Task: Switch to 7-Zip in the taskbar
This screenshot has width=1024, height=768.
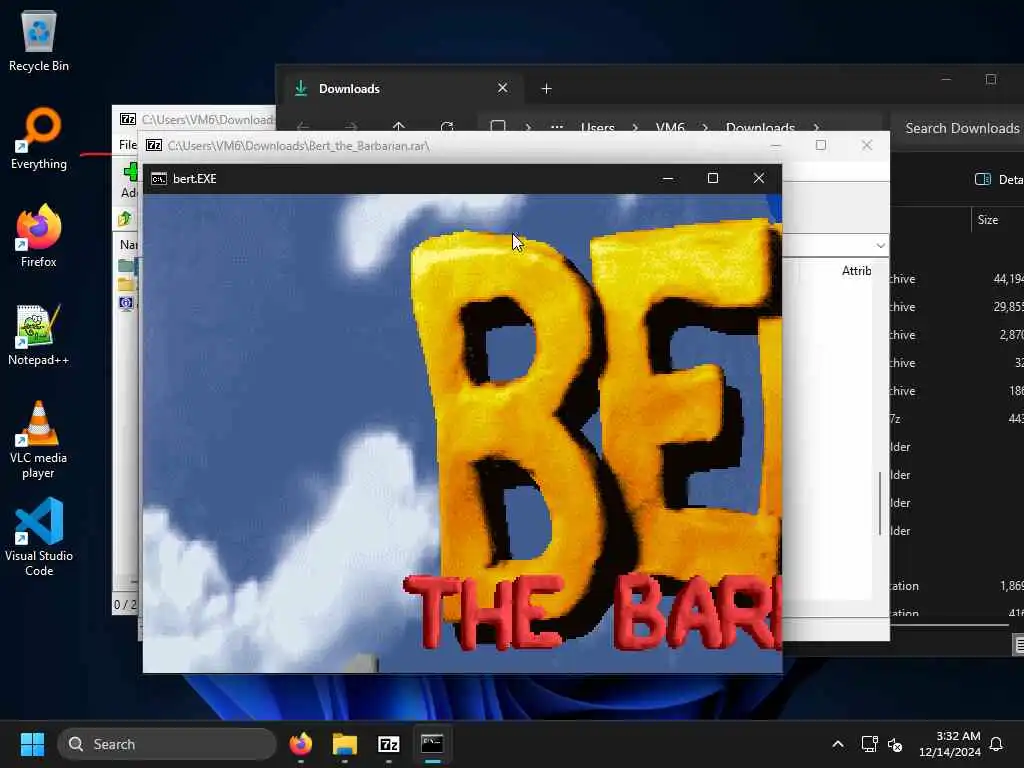Action: [x=389, y=744]
